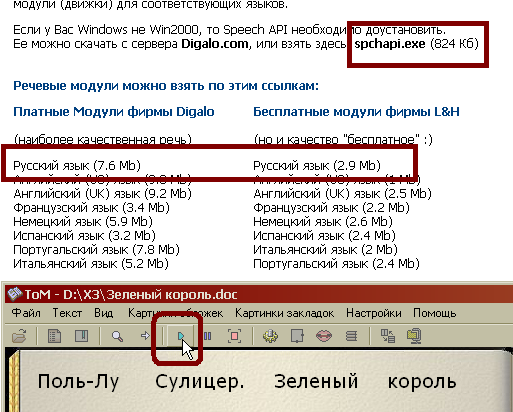This screenshot has width=513, height=412.
Task: Click the go-to arrow icon
Action: click(x=145, y=335)
